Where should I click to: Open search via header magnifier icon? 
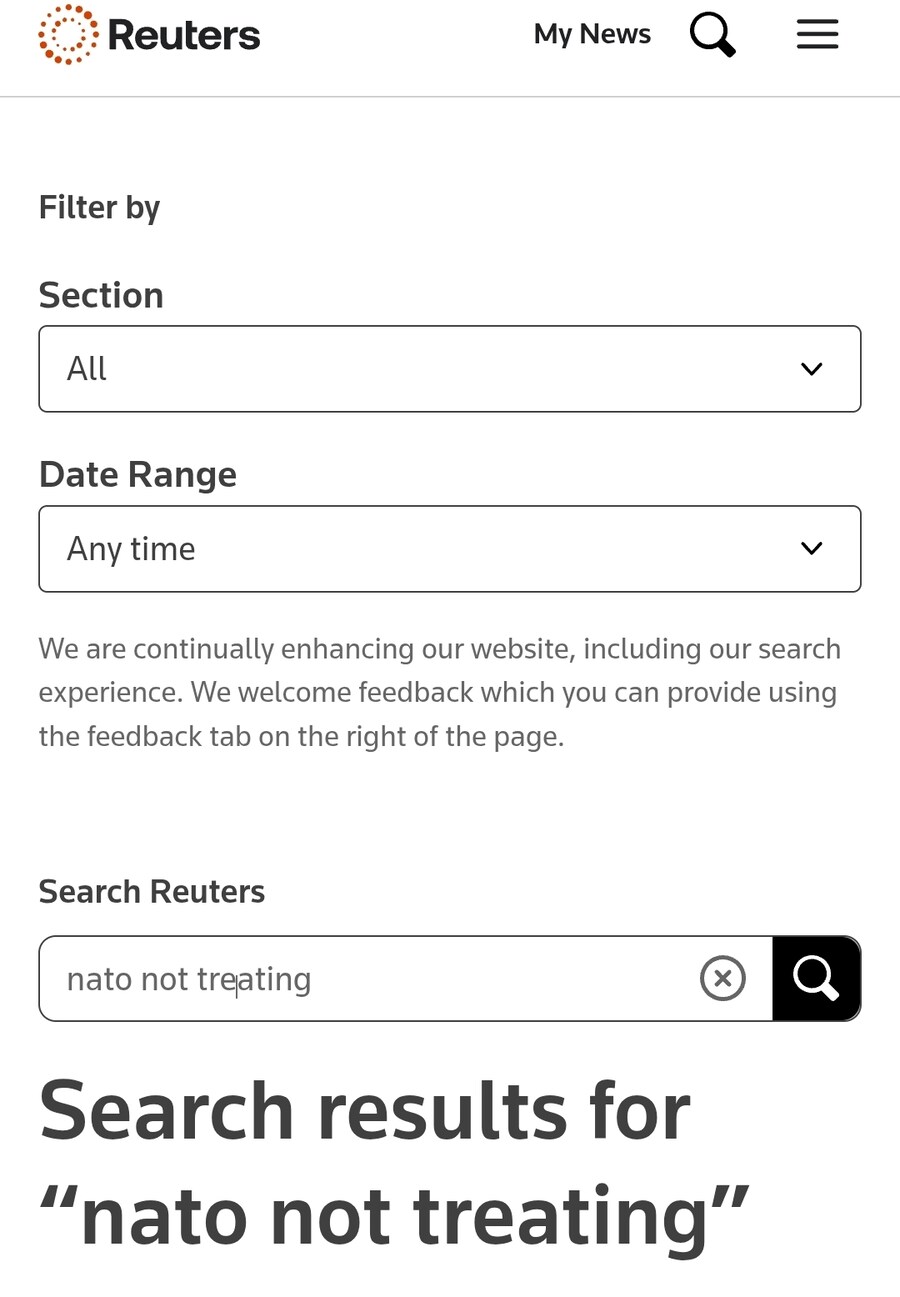(x=713, y=35)
